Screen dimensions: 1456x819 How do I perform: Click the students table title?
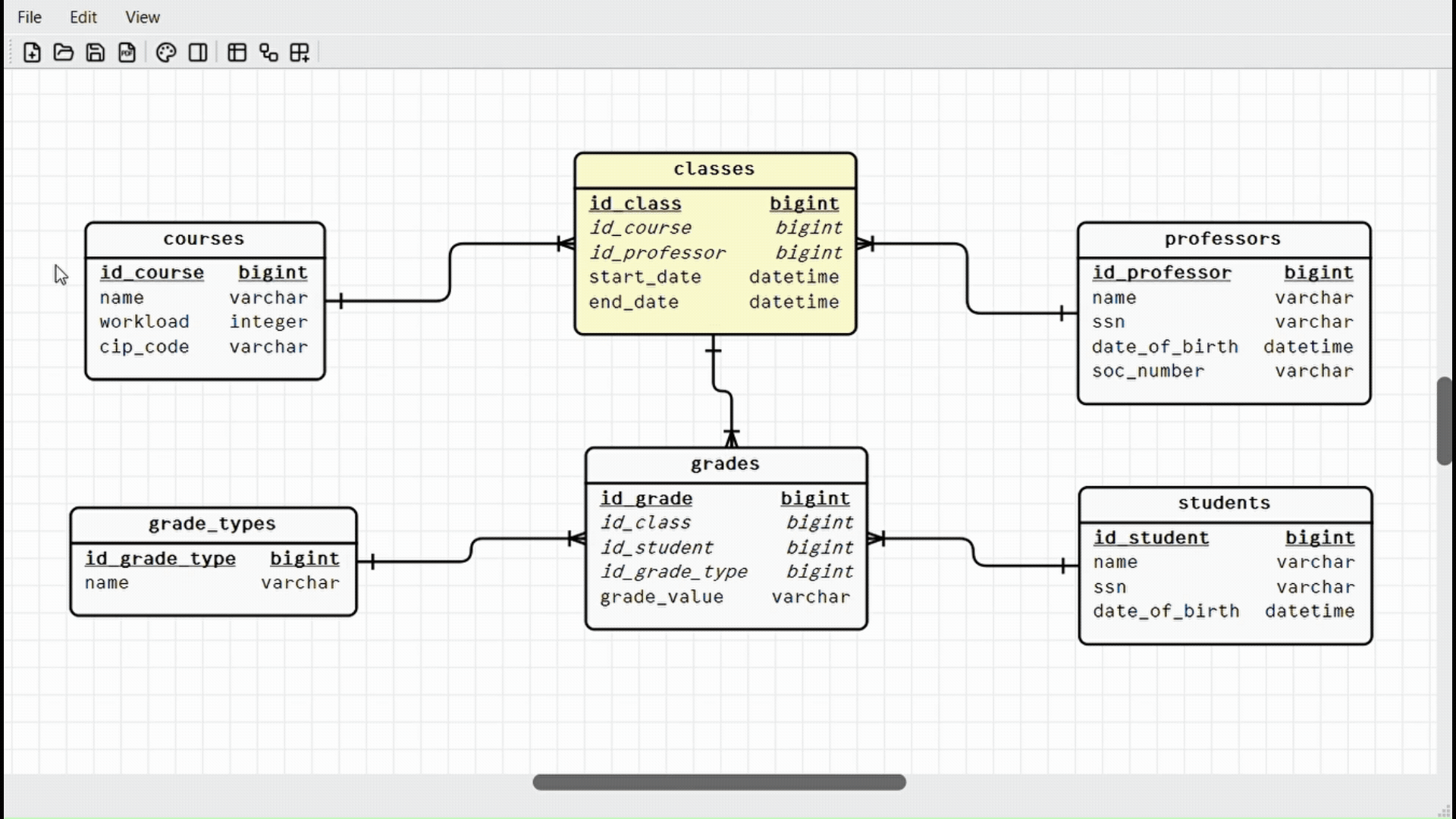pos(1224,504)
